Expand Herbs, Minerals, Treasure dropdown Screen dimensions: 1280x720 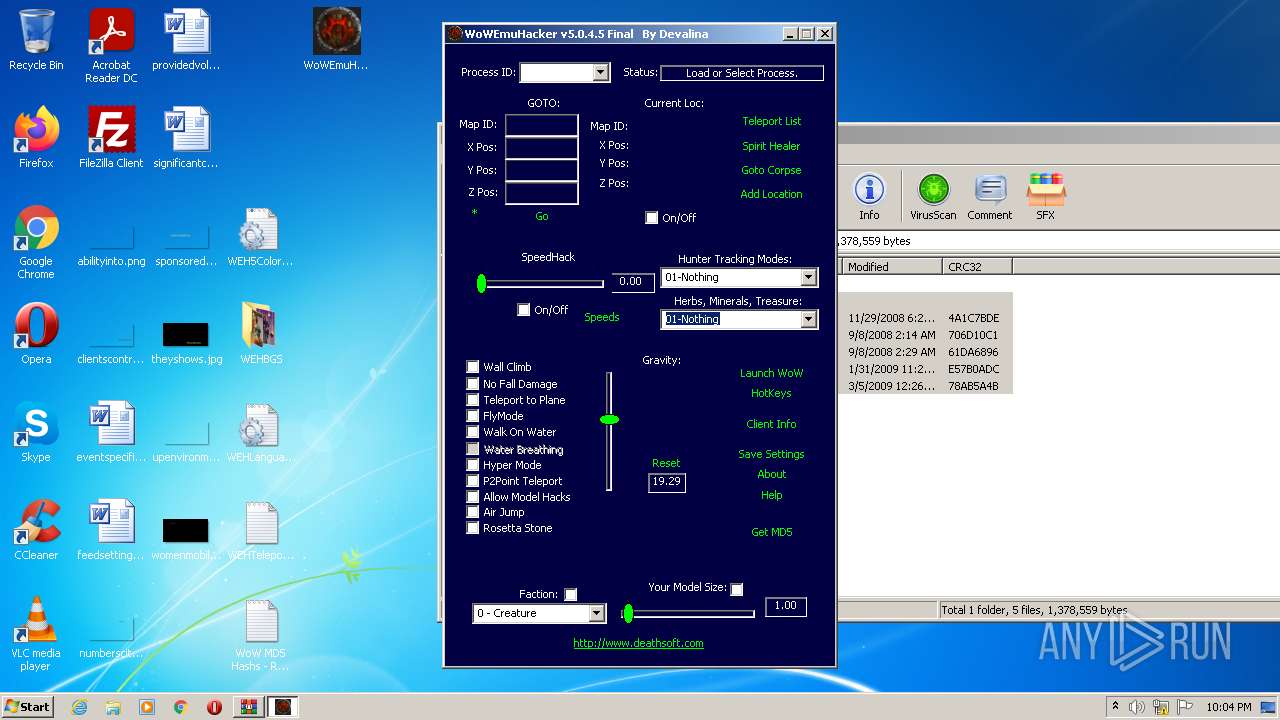808,319
